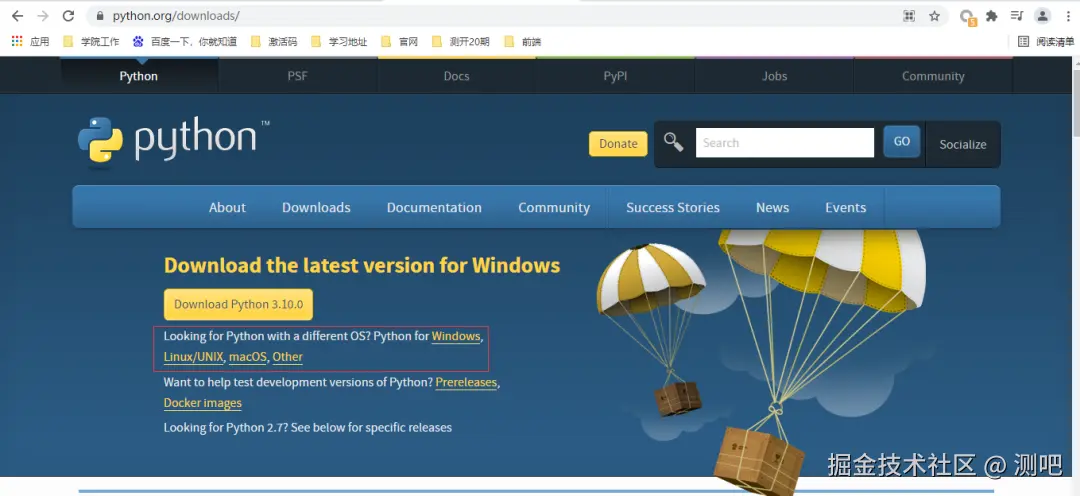This screenshot has width=1080, height=496.
Task: Follow the Prereleases link
Action: point(466,382)
